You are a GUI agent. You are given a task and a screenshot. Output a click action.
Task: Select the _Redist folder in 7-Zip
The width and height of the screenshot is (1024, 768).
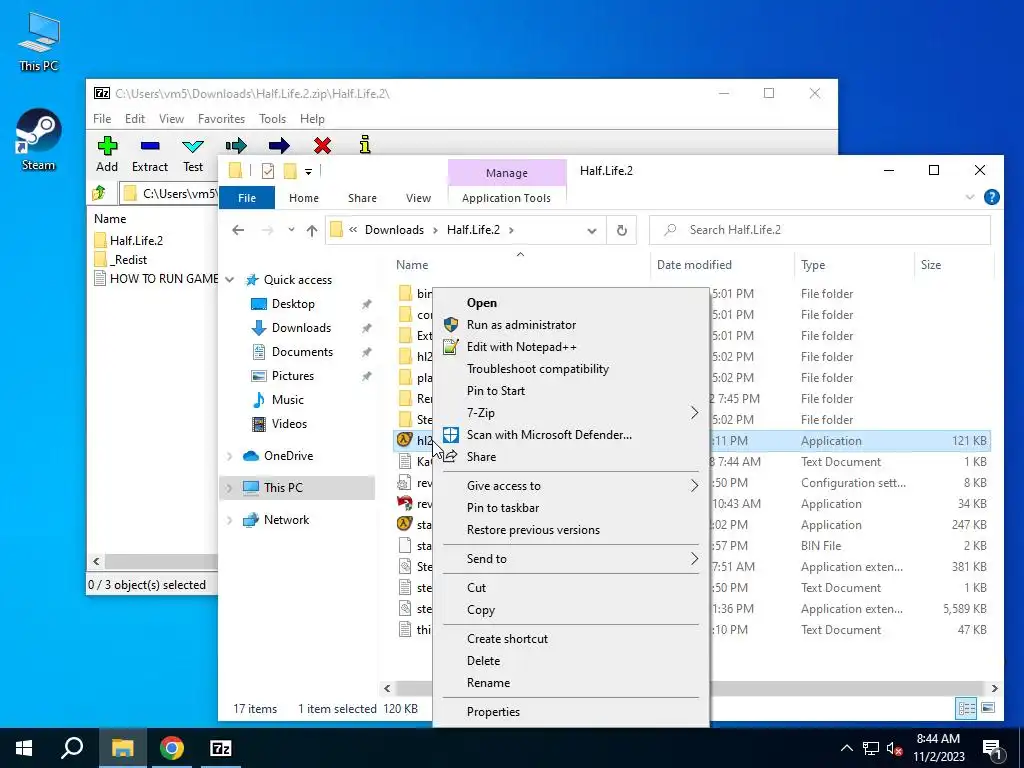[121, 259]
